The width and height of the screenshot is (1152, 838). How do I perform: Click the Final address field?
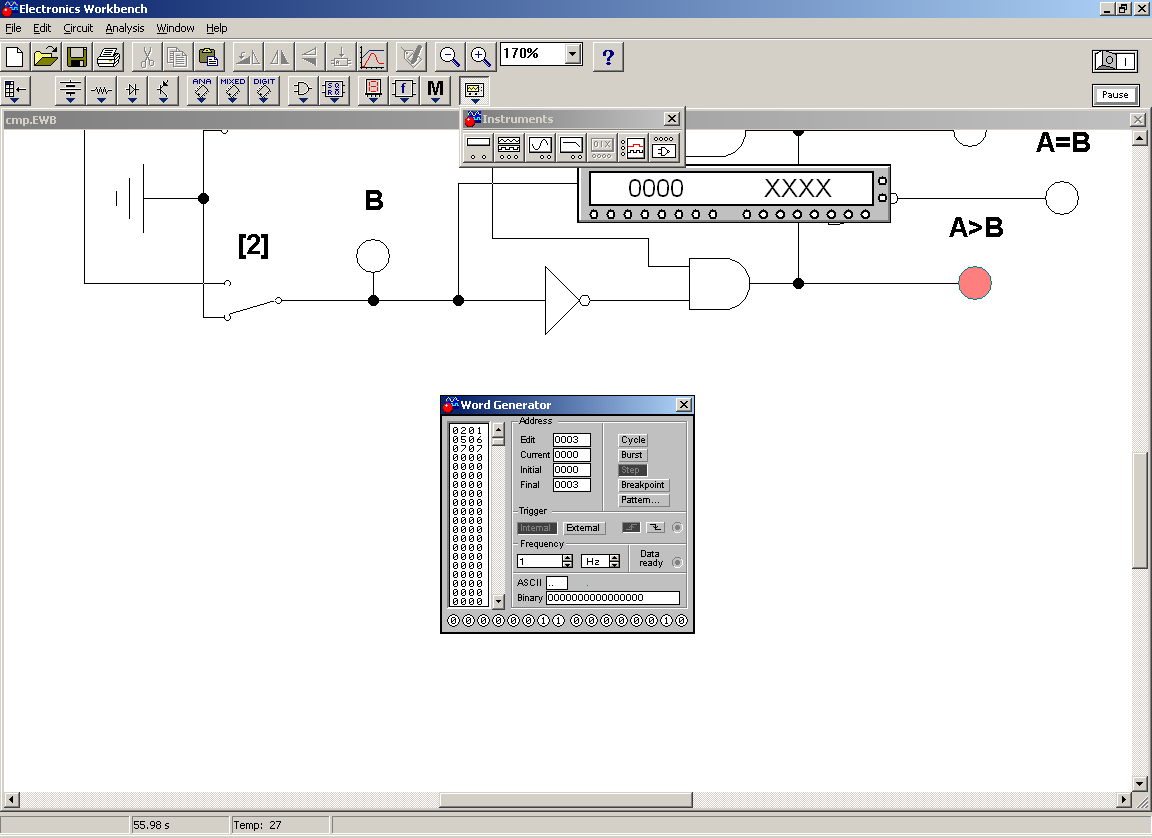pos(572,485)
